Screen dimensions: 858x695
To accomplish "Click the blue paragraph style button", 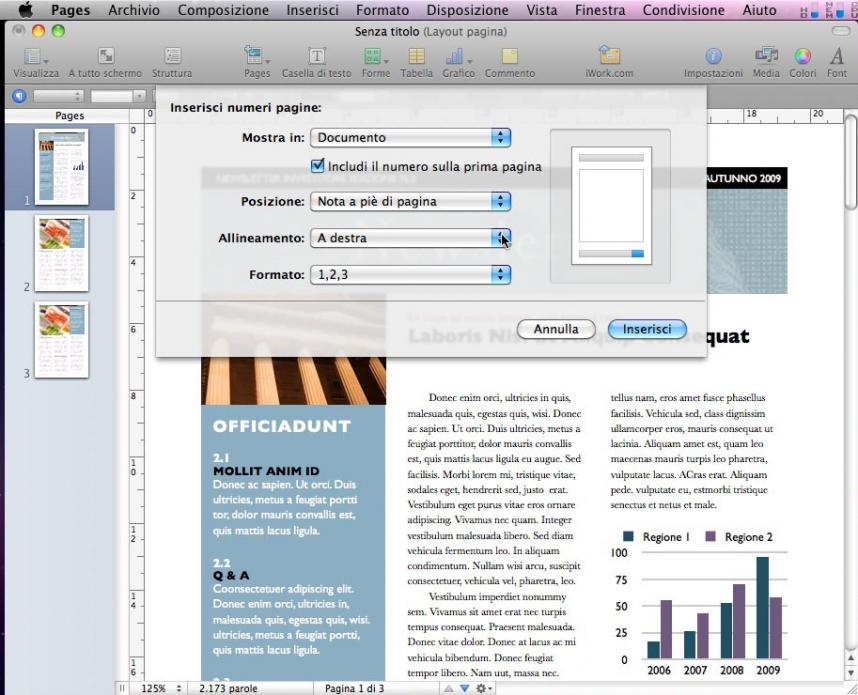I will click(19, 96).
